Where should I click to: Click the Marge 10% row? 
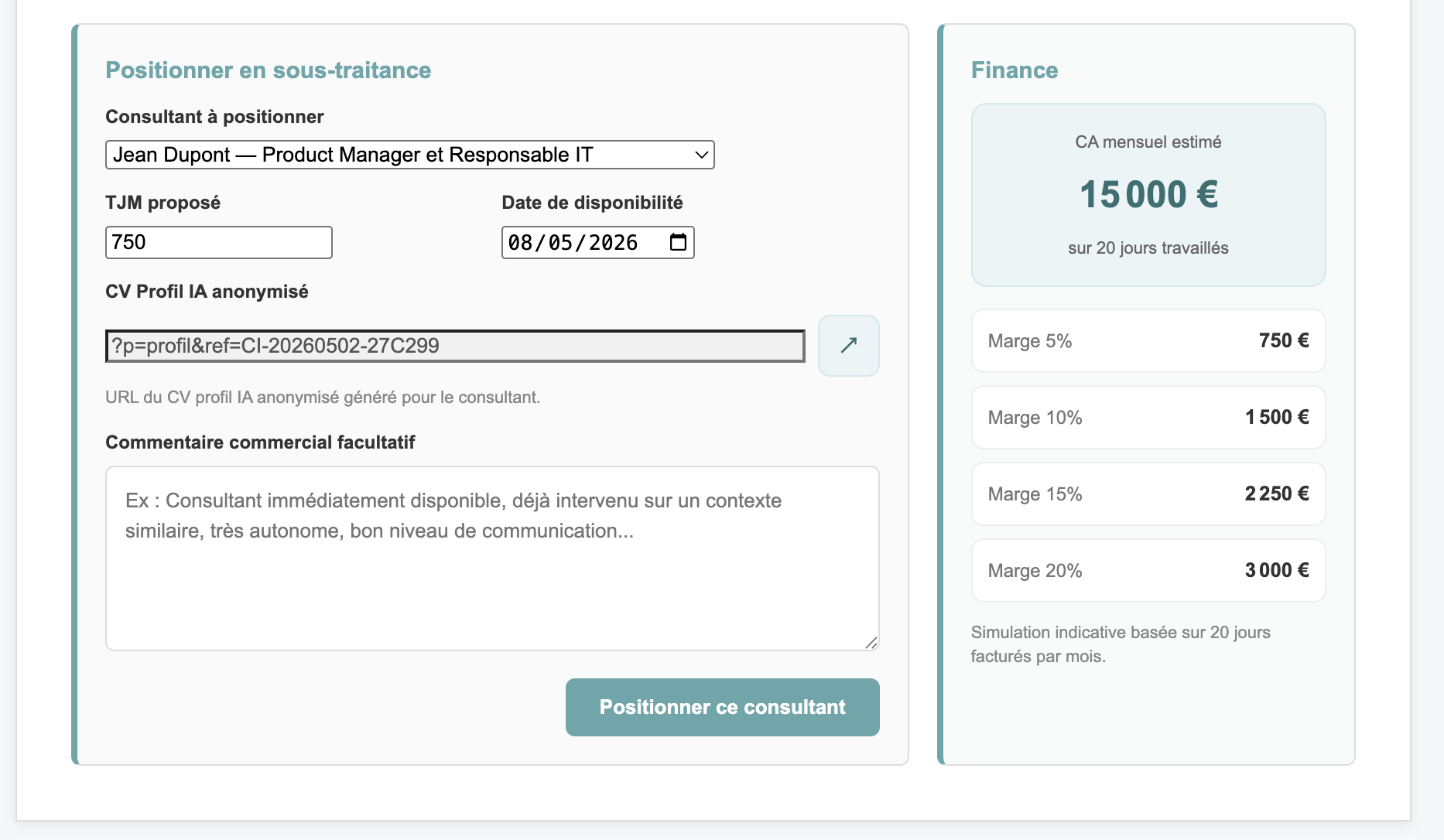(x=1148, y=418)
